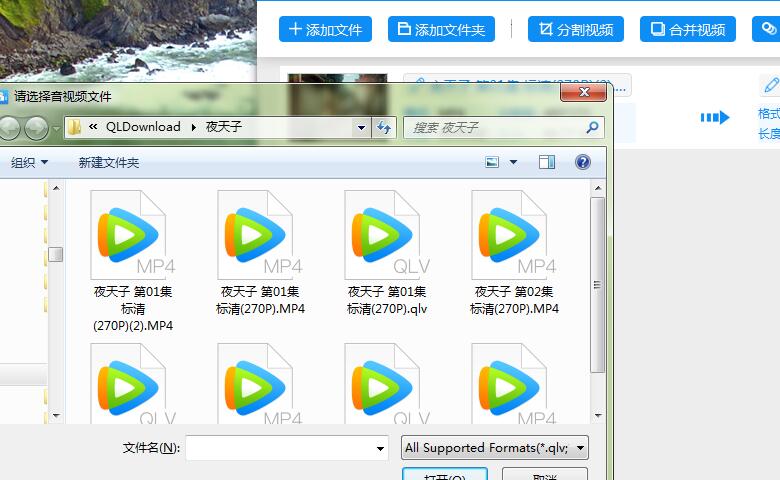Click the 夜天子 path segment

(x=224, y=127)
